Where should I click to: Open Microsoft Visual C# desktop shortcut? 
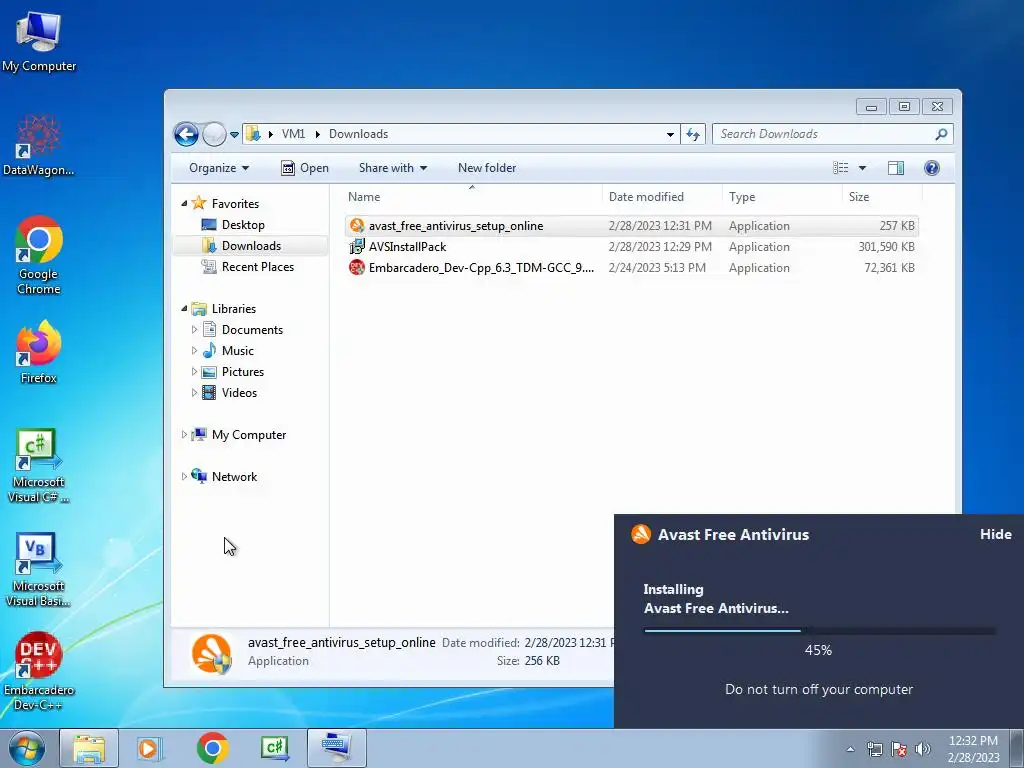[39, 466]
